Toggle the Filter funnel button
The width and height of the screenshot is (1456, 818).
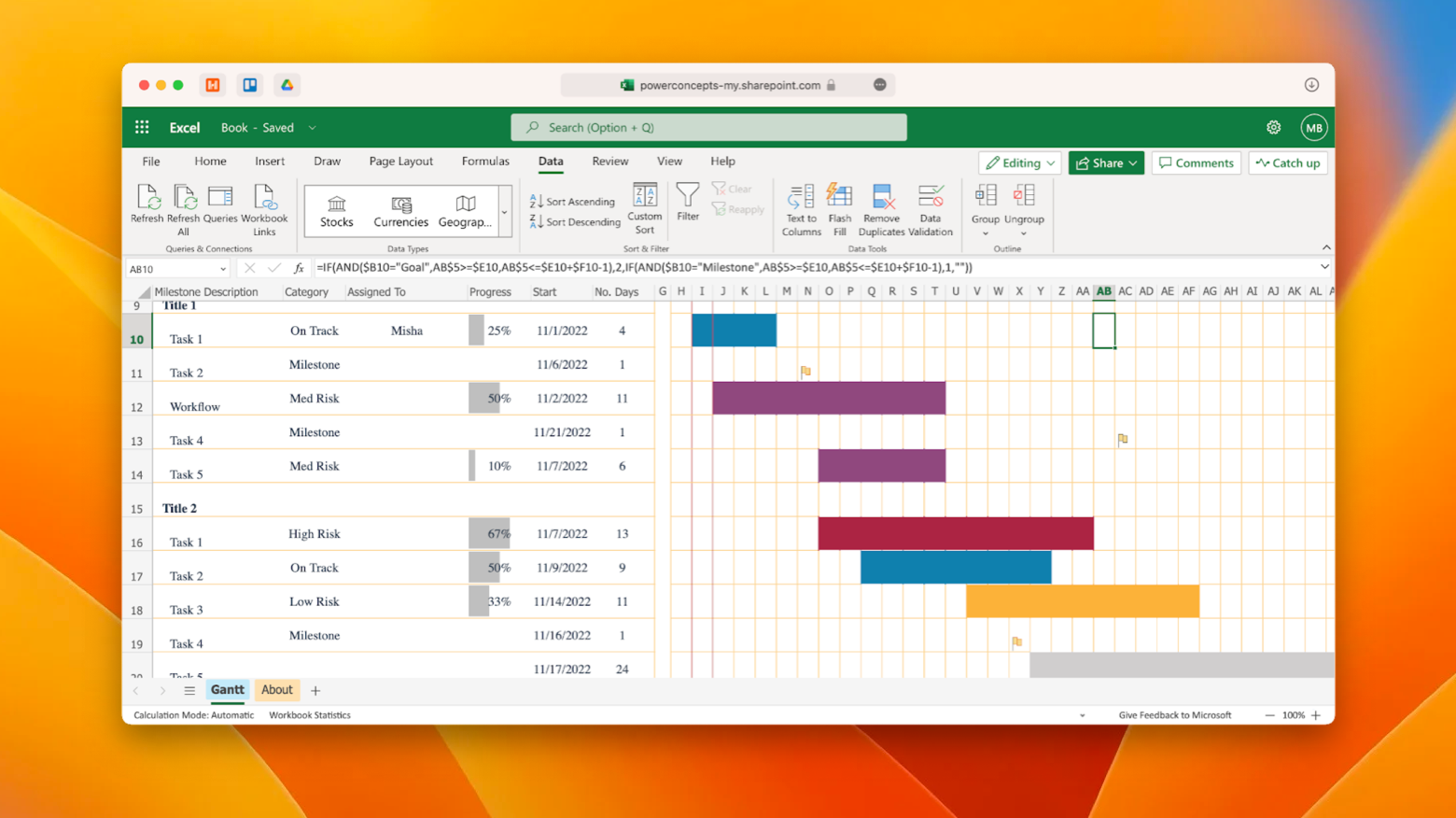[688, 203]
